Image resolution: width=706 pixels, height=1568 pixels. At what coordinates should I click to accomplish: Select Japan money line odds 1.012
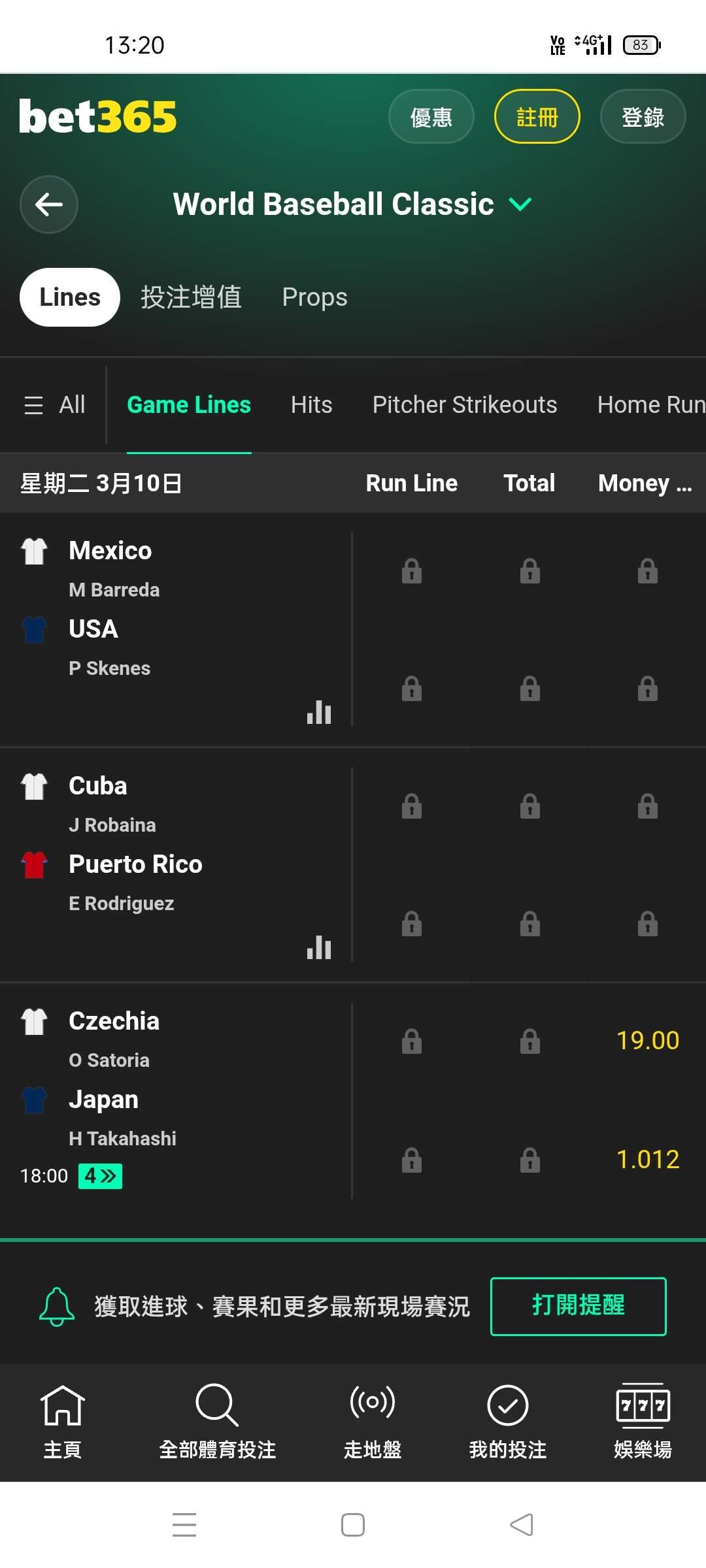[647, 1160]
